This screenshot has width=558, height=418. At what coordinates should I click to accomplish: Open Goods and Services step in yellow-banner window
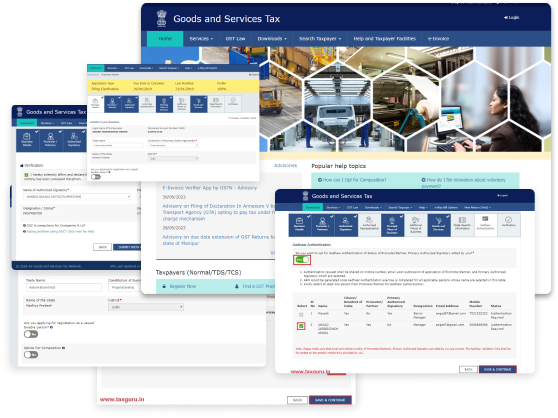tap(199, 104)
